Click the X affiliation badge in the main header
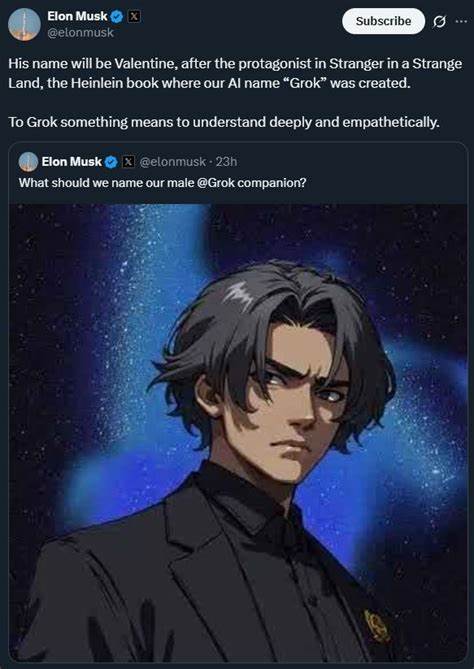This screenshot has width=474, height=669. pos(134,17)
